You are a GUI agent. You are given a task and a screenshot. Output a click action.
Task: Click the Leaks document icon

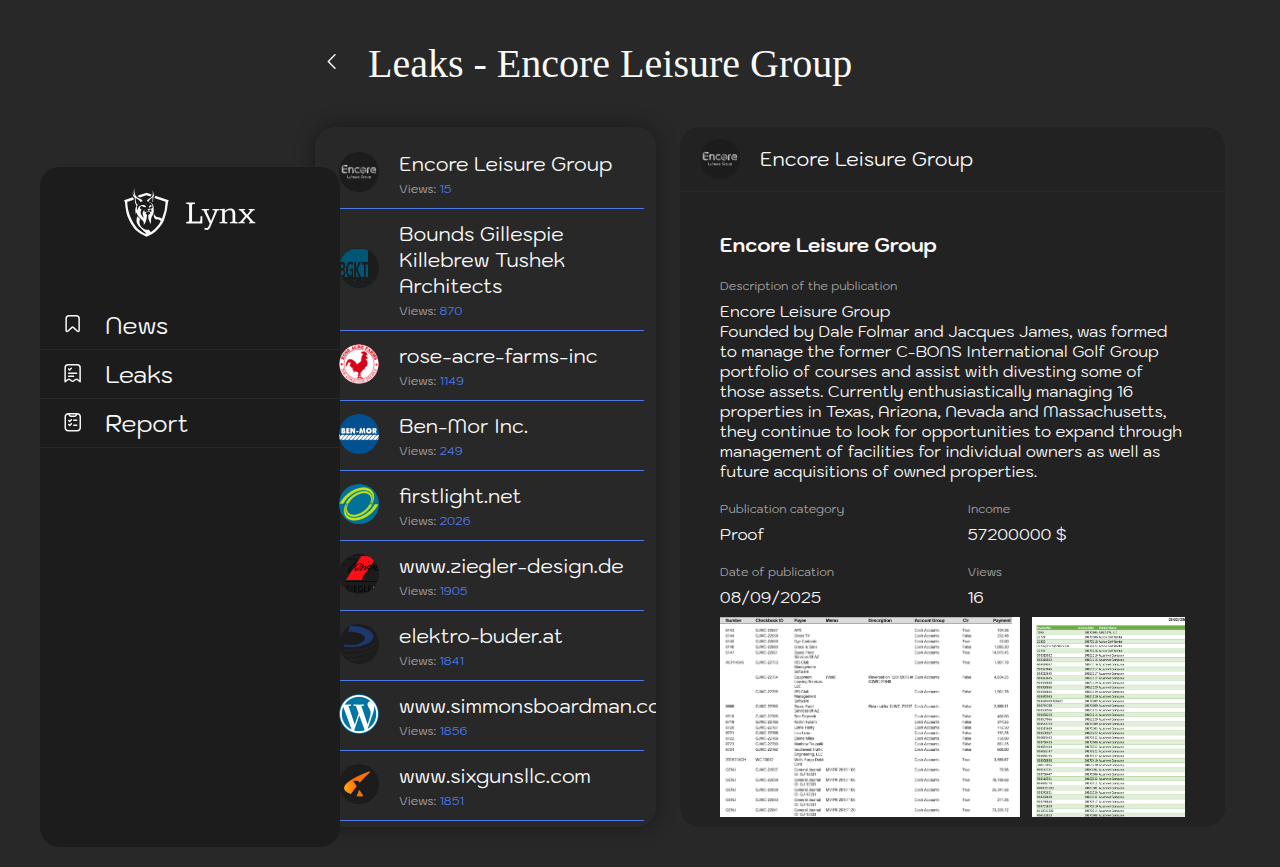point(72,373)
